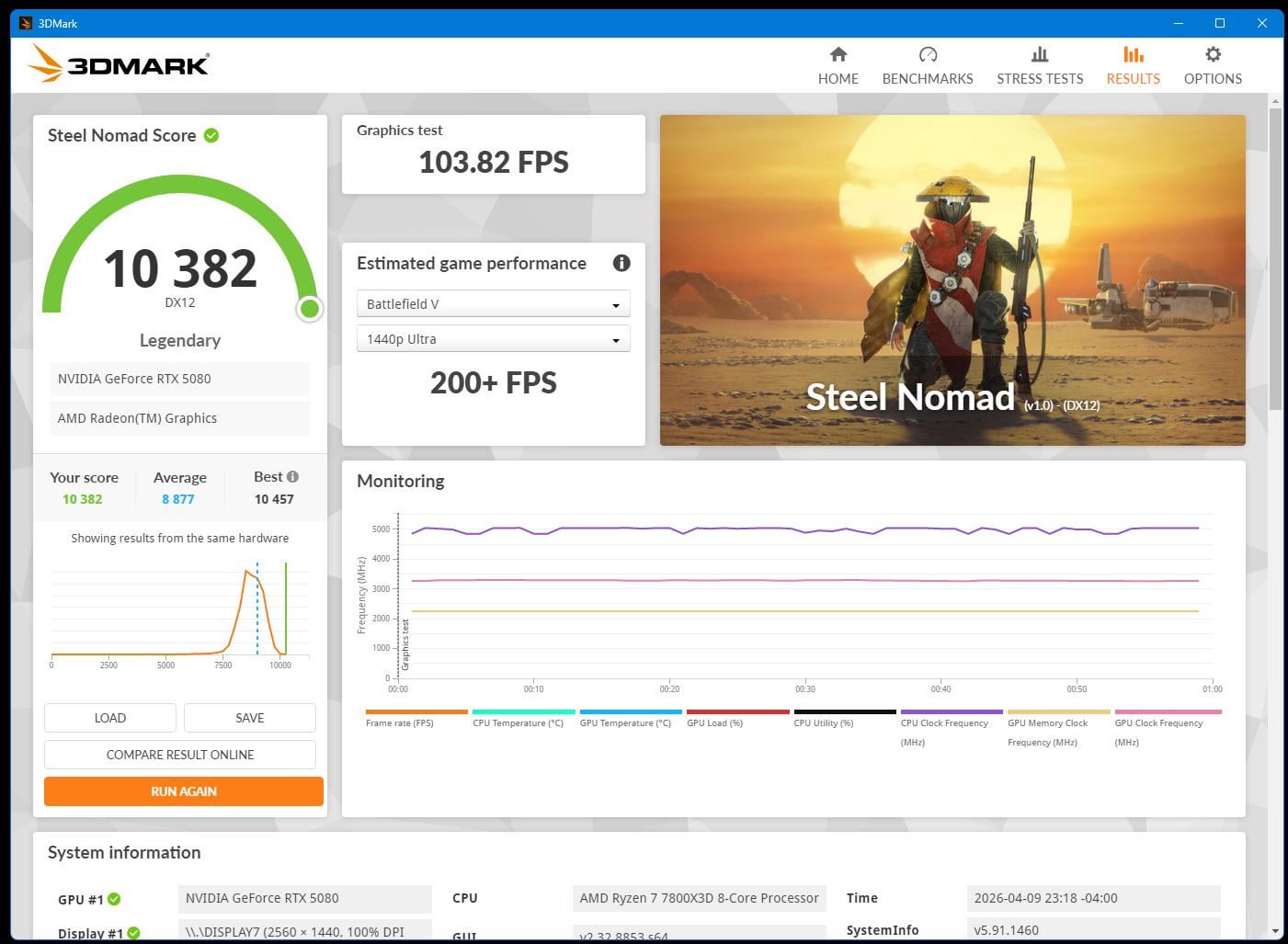The height and width of the screenshot is (944, 1288).
Task: Click the info icon next to Best score
Action: point(292,477)
